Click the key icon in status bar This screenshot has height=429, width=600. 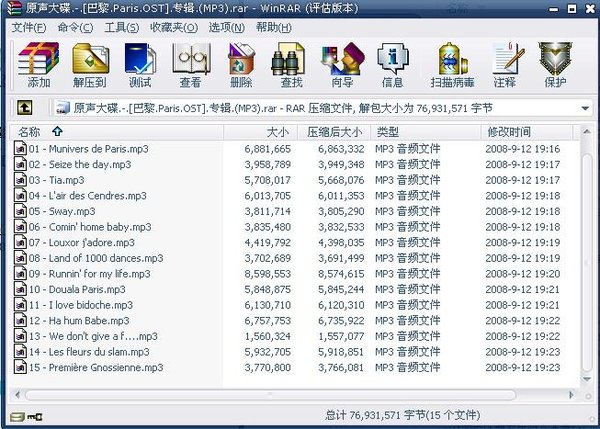(x=35, y=416)
